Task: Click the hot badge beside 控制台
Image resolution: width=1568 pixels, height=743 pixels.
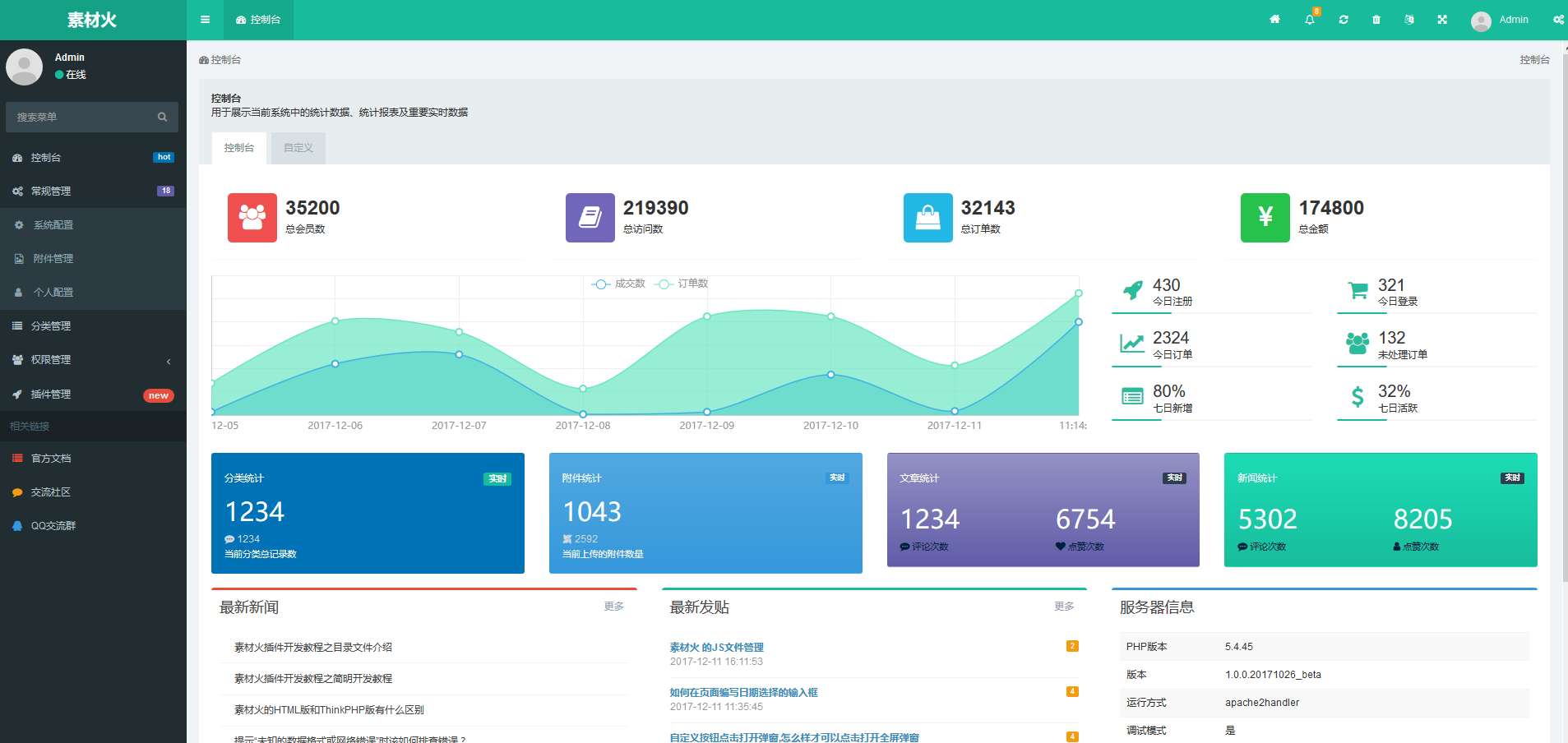Action: click(x=164, y=157)
